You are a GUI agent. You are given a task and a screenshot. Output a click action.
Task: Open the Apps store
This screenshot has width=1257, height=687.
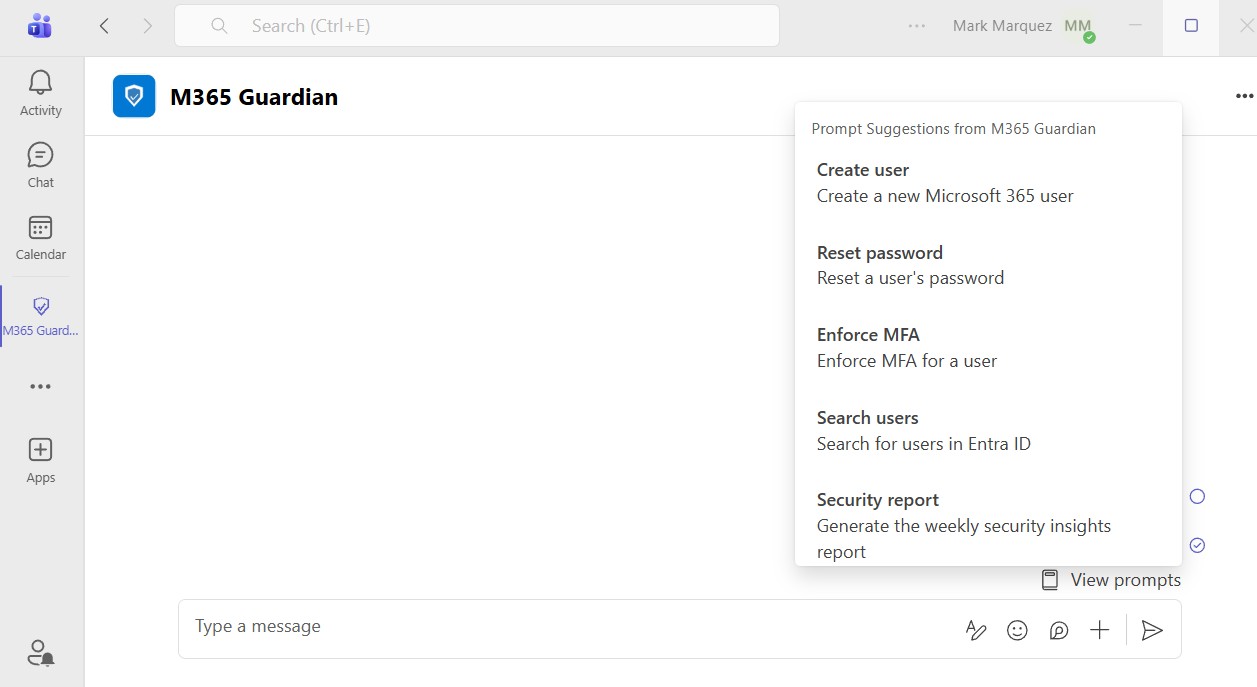[41, 460]
